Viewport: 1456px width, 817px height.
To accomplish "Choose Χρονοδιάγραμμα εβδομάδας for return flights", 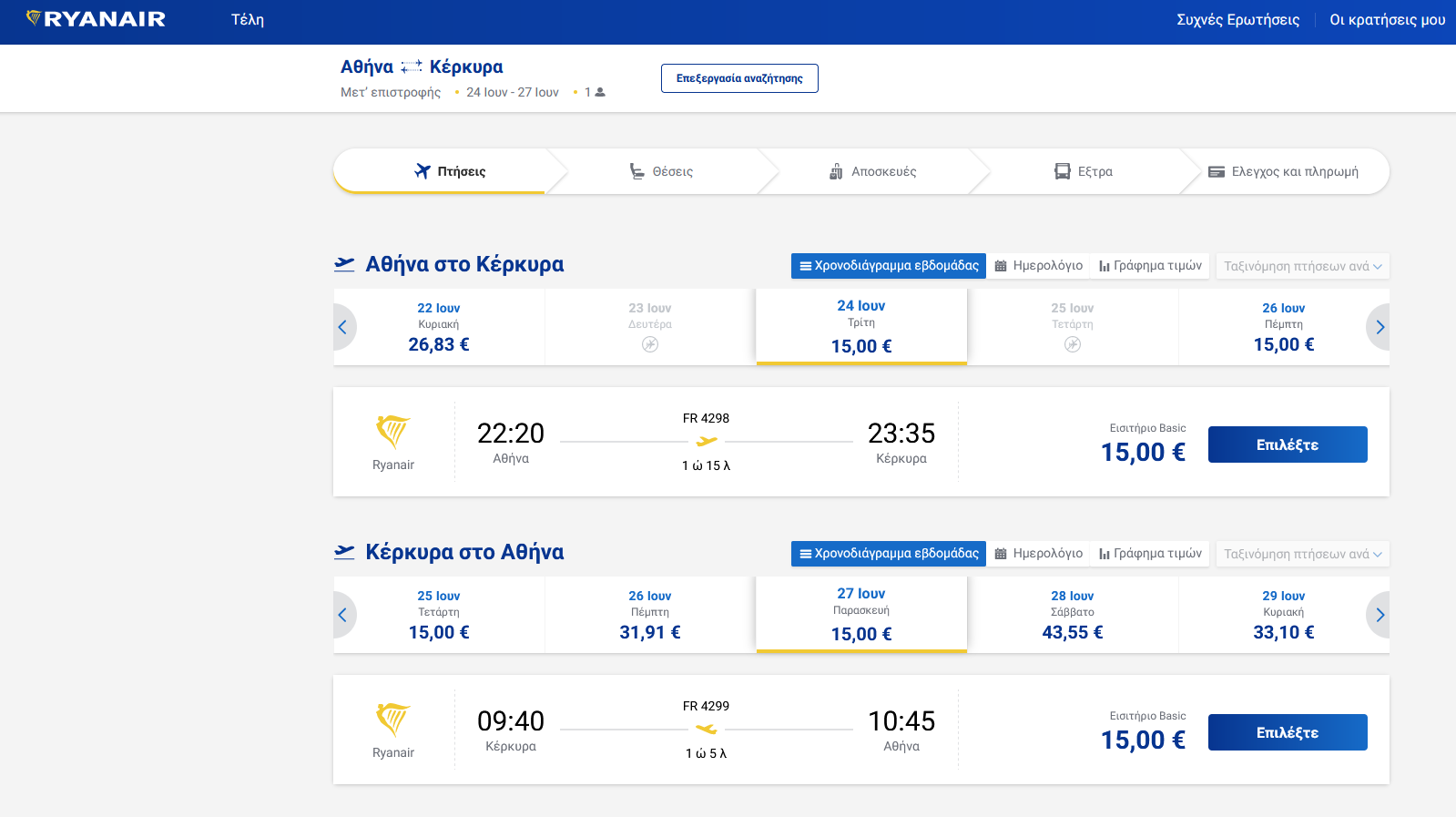I will click(x=889, y=554).
